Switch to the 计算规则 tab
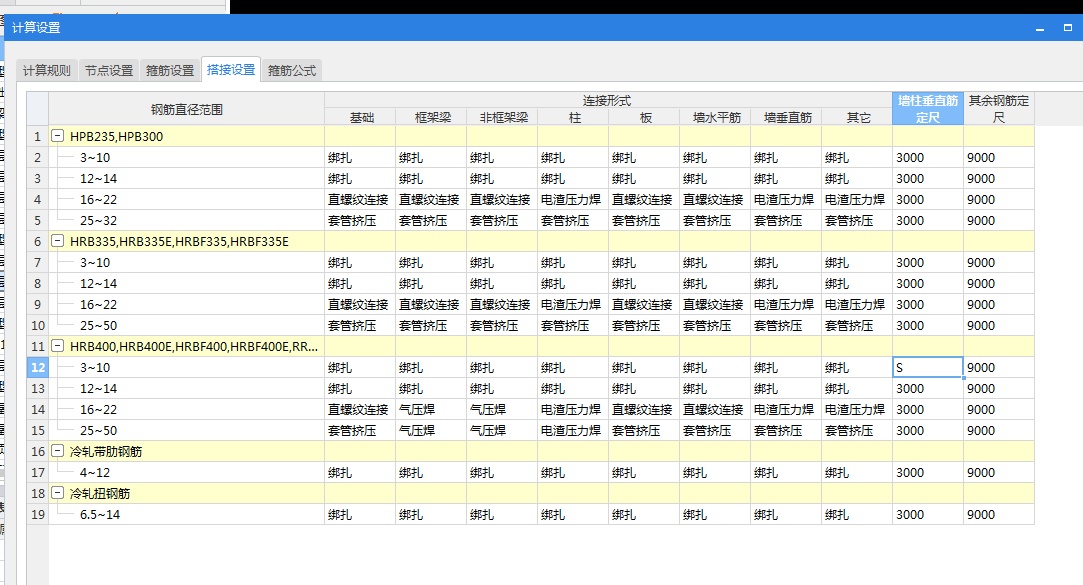1083x585 pixels. (47, 70)
